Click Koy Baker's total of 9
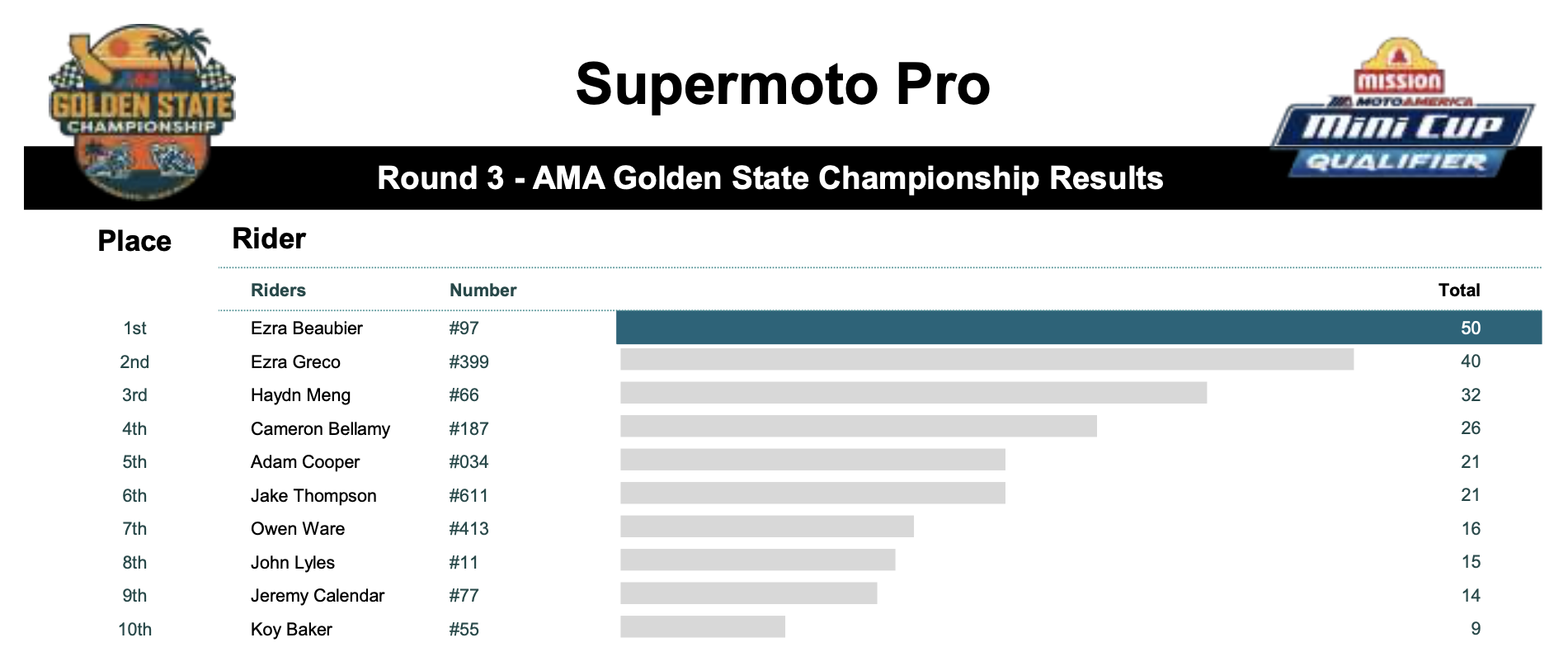Screen dimensions: 1568x666 click(x=1476, y=629)
